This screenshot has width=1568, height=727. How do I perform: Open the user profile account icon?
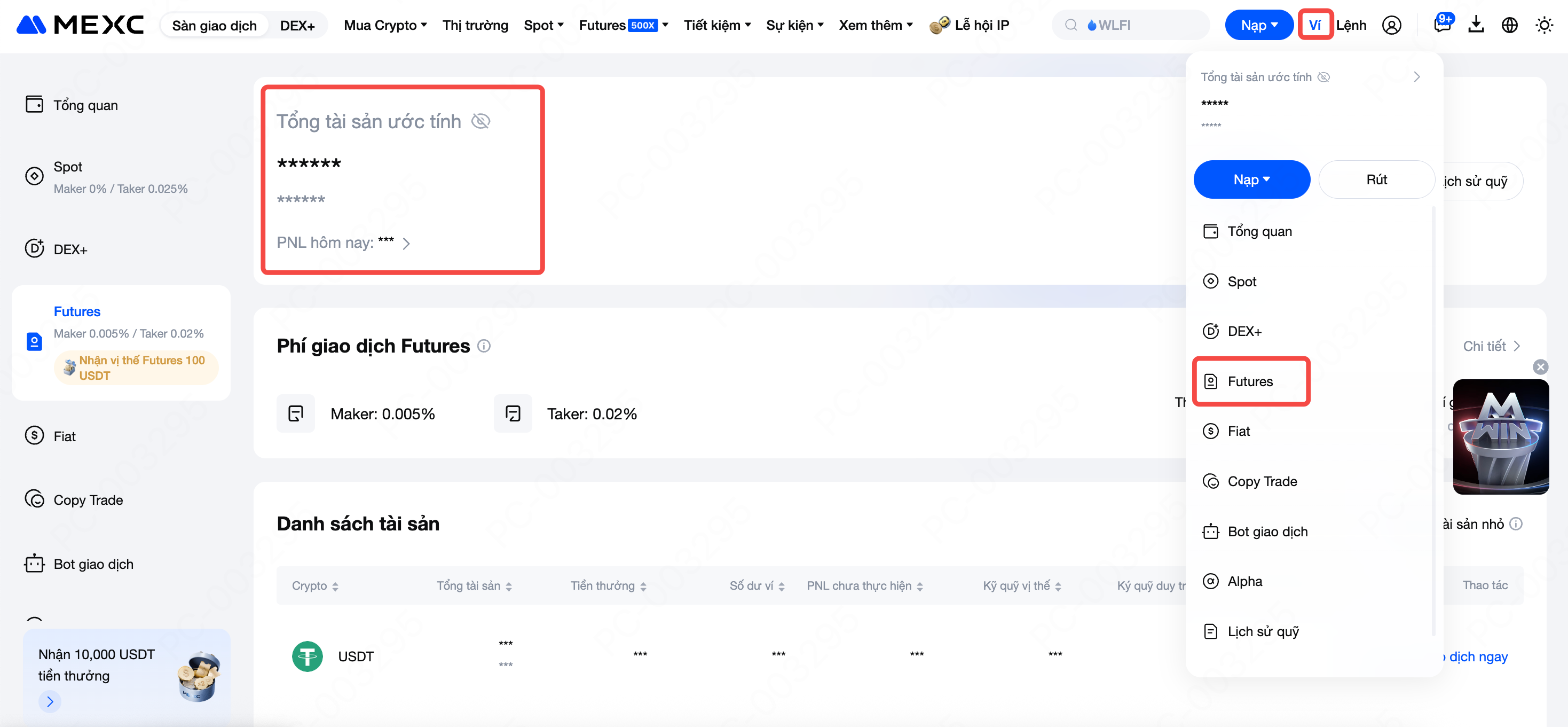click(1391, 25)
